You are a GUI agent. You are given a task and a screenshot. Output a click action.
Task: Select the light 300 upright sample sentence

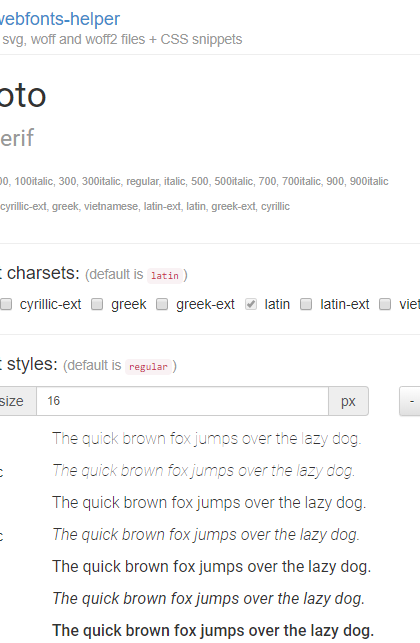coord(209,503)
